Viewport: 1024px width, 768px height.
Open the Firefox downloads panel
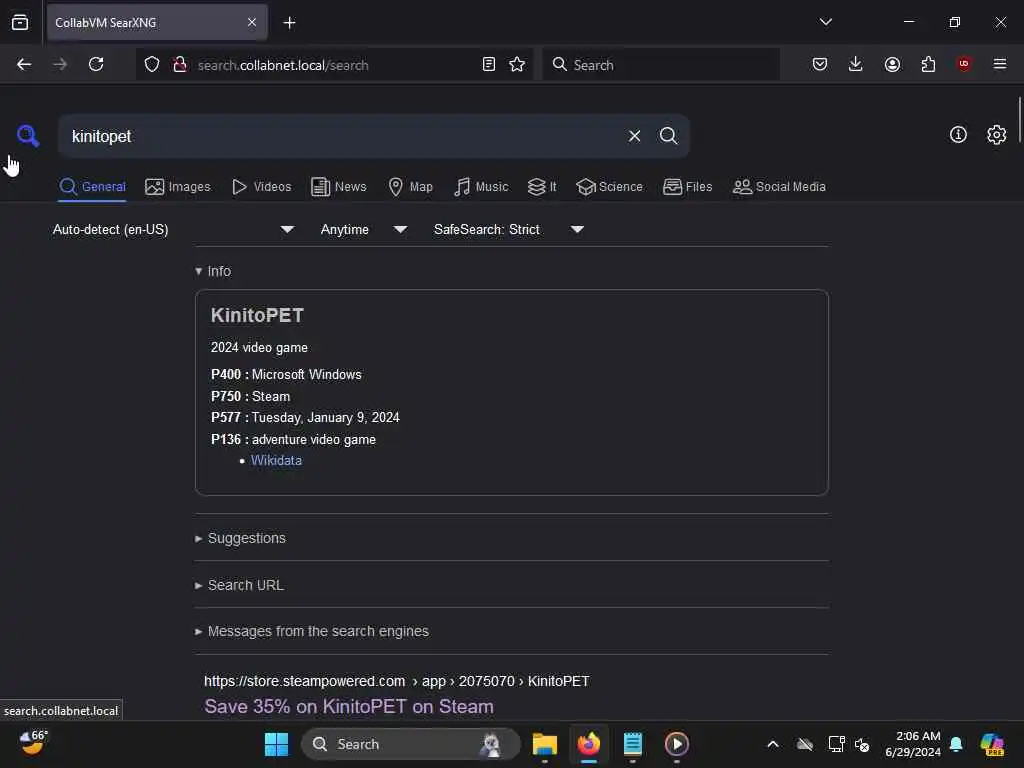pos(856,64)
